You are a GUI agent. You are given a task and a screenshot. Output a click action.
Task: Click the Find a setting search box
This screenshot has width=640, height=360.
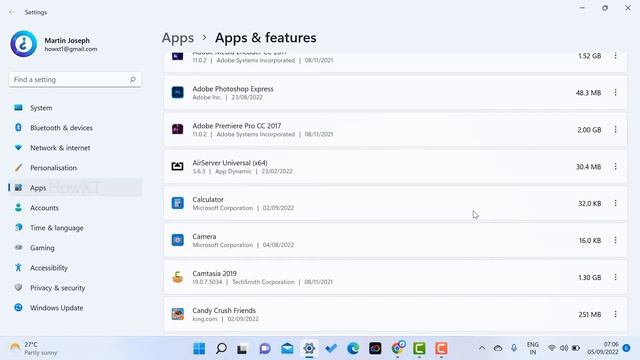pyautogui.click(x=75, y=80)
